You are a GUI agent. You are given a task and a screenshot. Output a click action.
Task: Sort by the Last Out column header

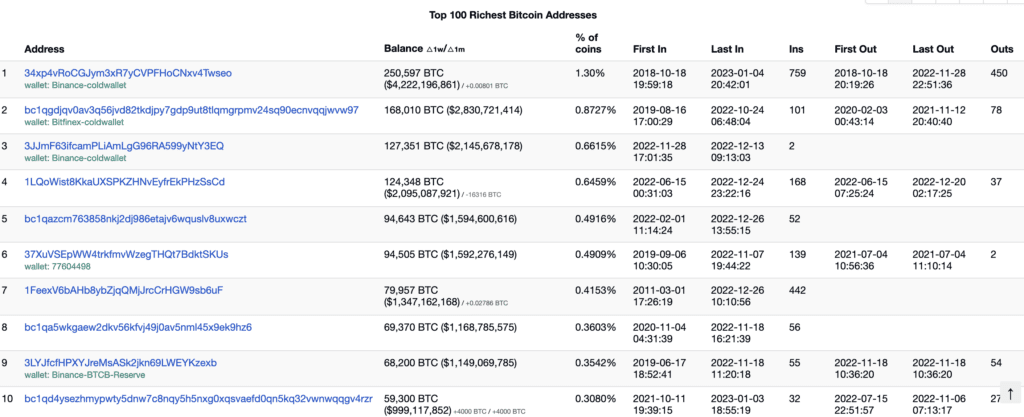[933, 49]
